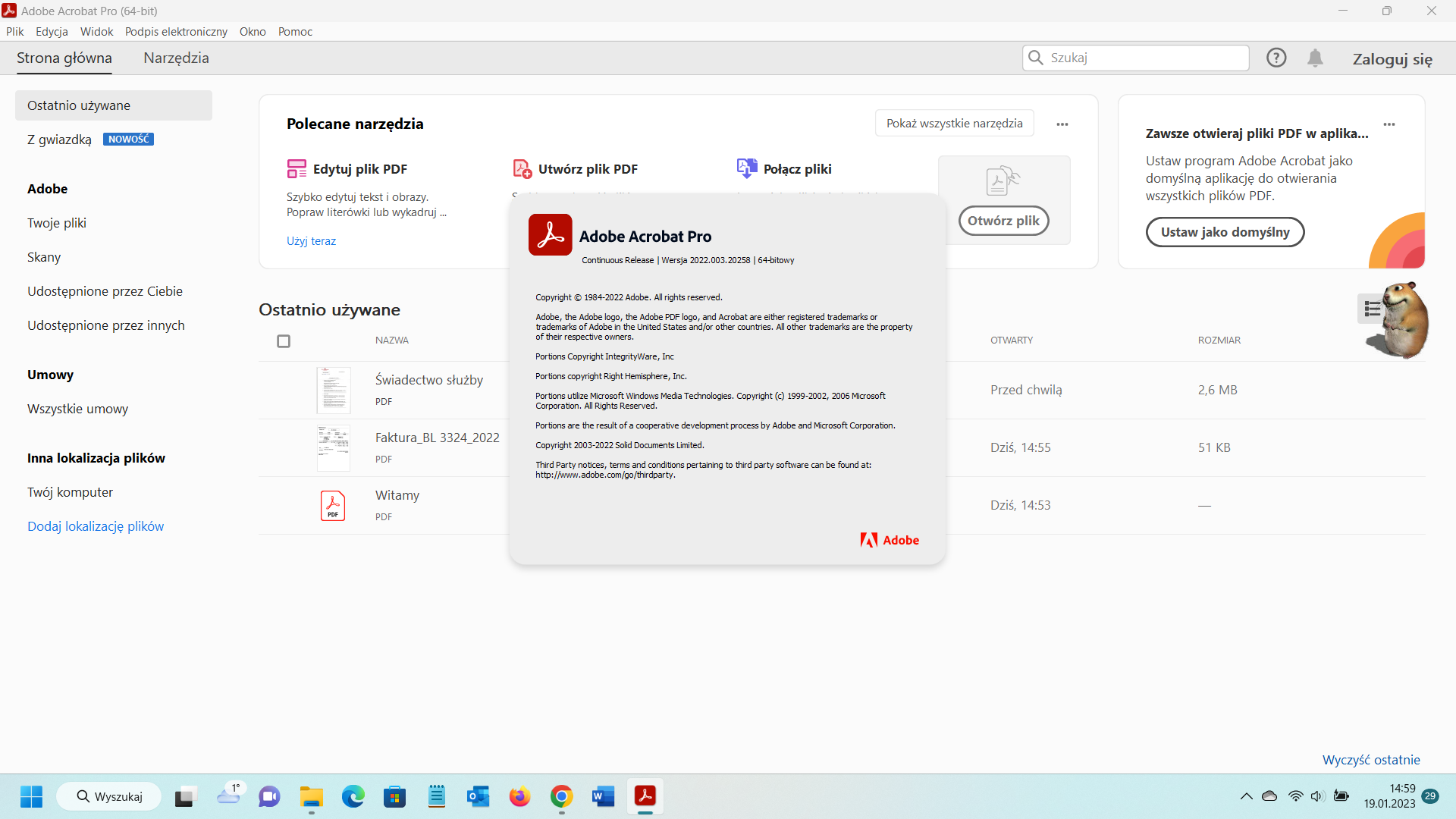Image resolution: width=1456 pixels, height=819 pixels.
Task: Click the Witamy file name
Action: point(397,495)
